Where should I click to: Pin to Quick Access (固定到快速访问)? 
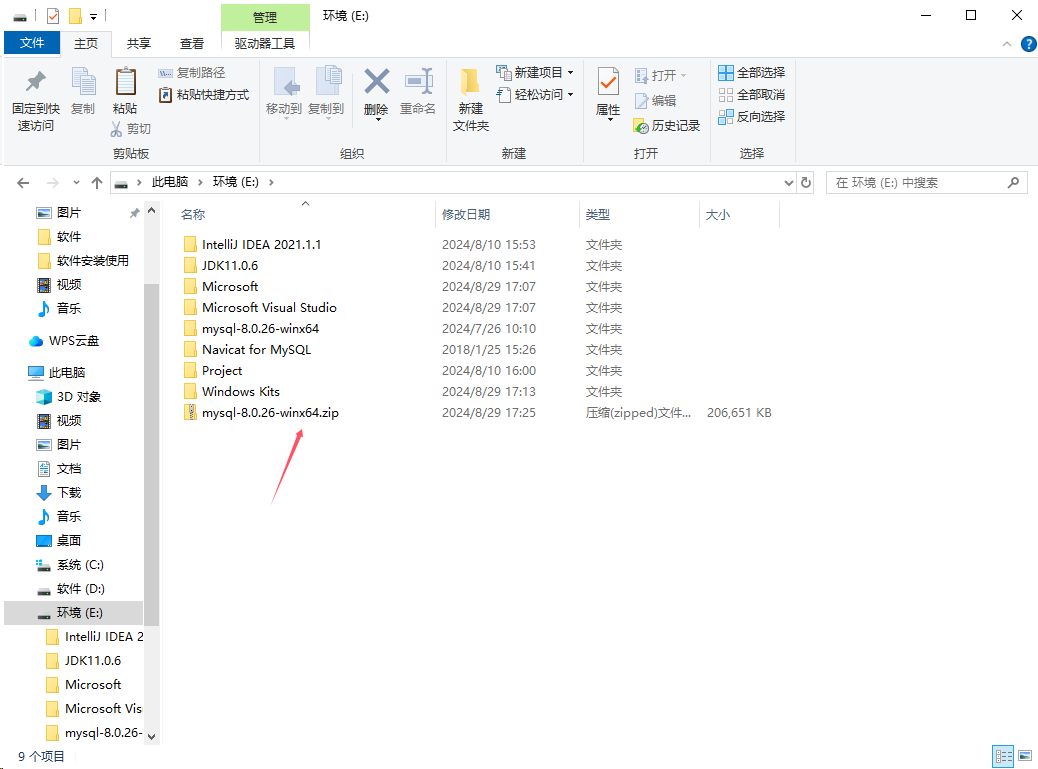point(36,99)
